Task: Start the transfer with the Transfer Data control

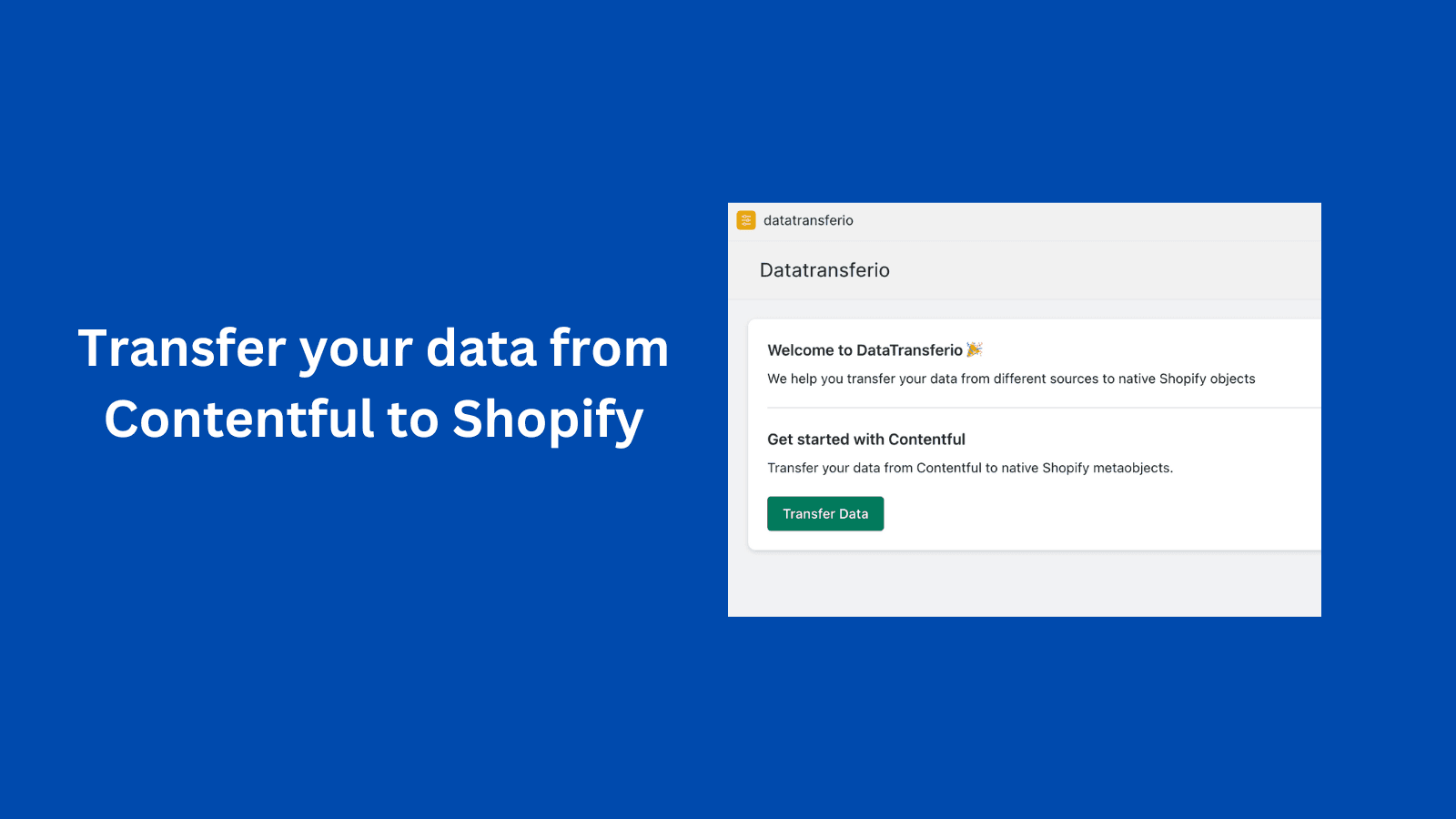Action: [x=824, y=513]
